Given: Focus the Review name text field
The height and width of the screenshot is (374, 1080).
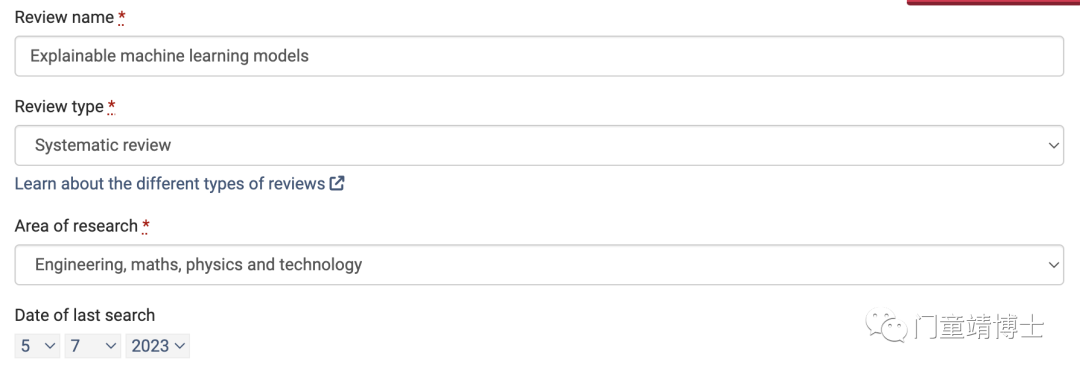Looking at the screenshot, I should tap(539, 56).
